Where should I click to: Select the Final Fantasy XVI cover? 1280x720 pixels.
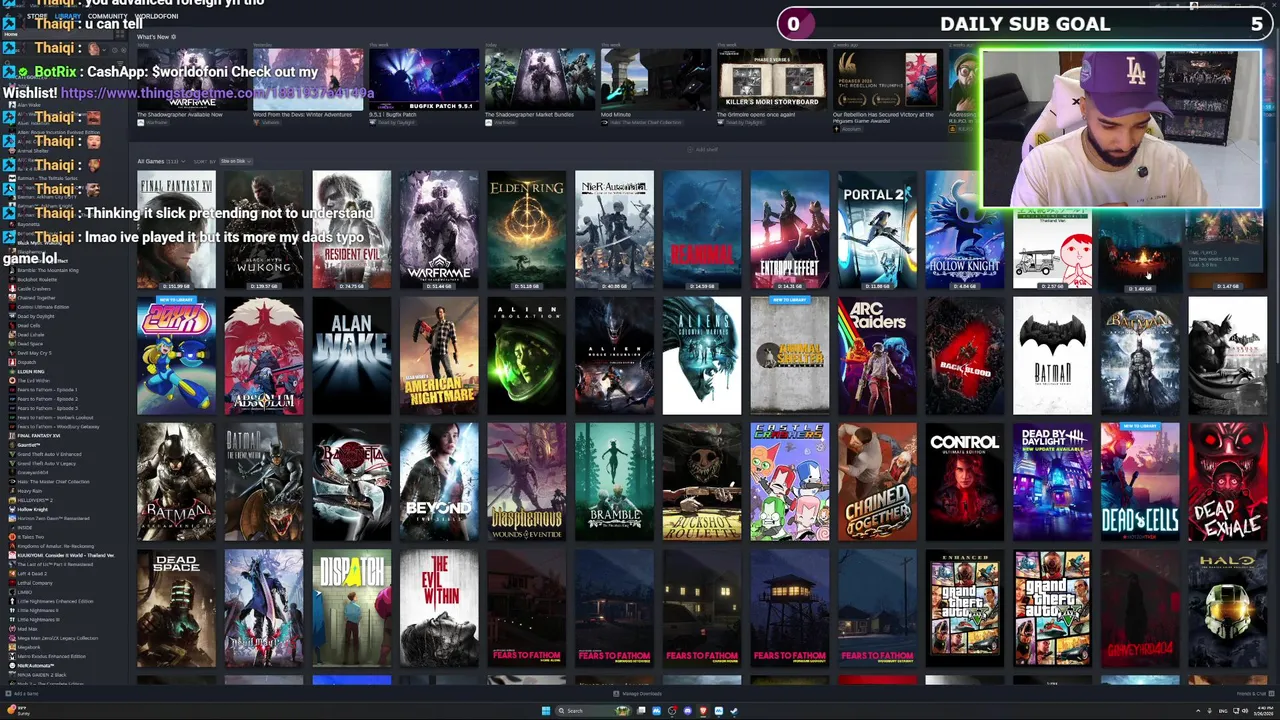pos(176,229)
